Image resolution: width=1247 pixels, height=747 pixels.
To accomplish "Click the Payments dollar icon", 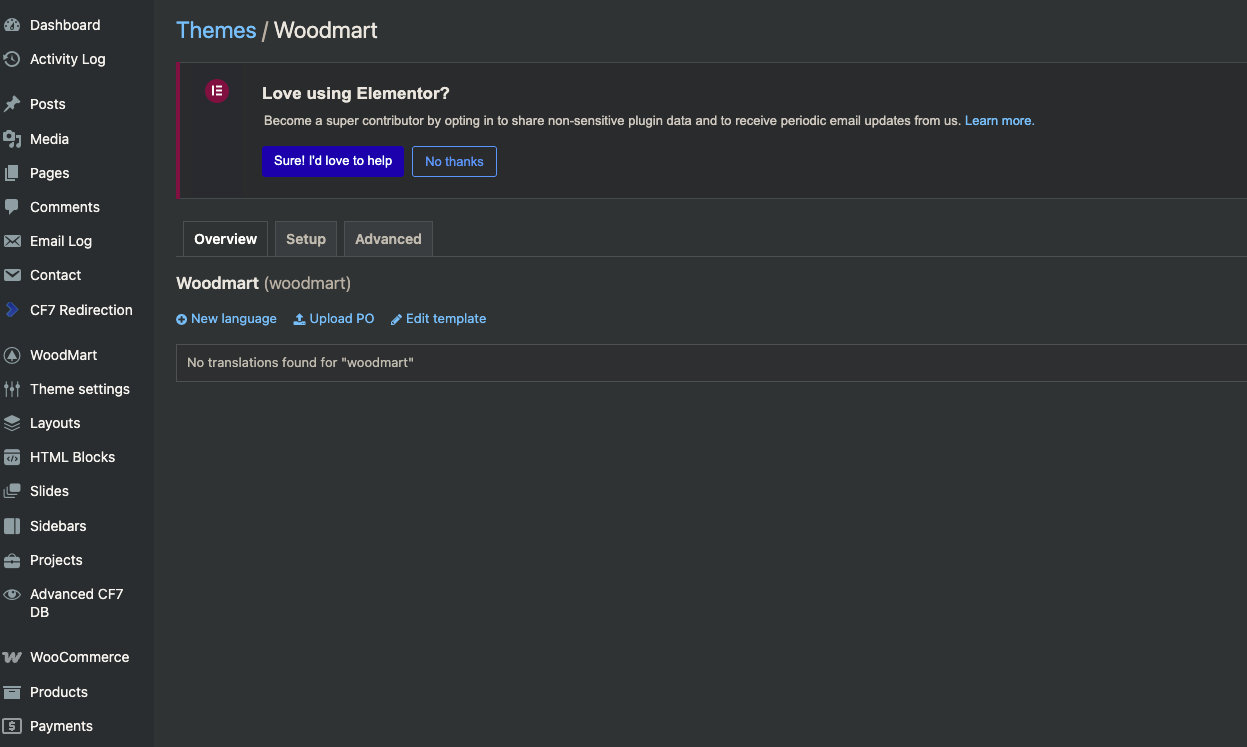I will (12, 726).
